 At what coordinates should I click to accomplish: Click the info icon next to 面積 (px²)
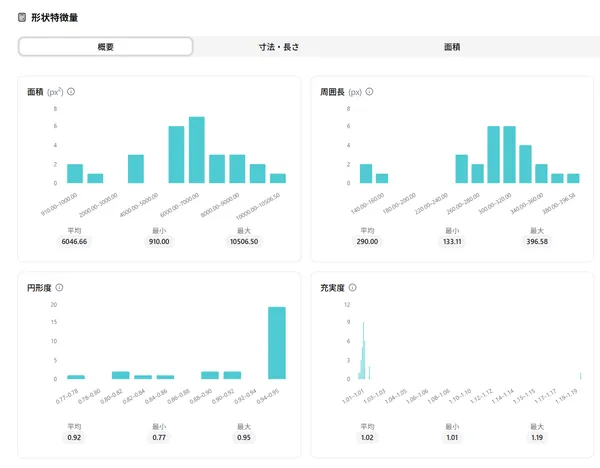coord(71,92)
